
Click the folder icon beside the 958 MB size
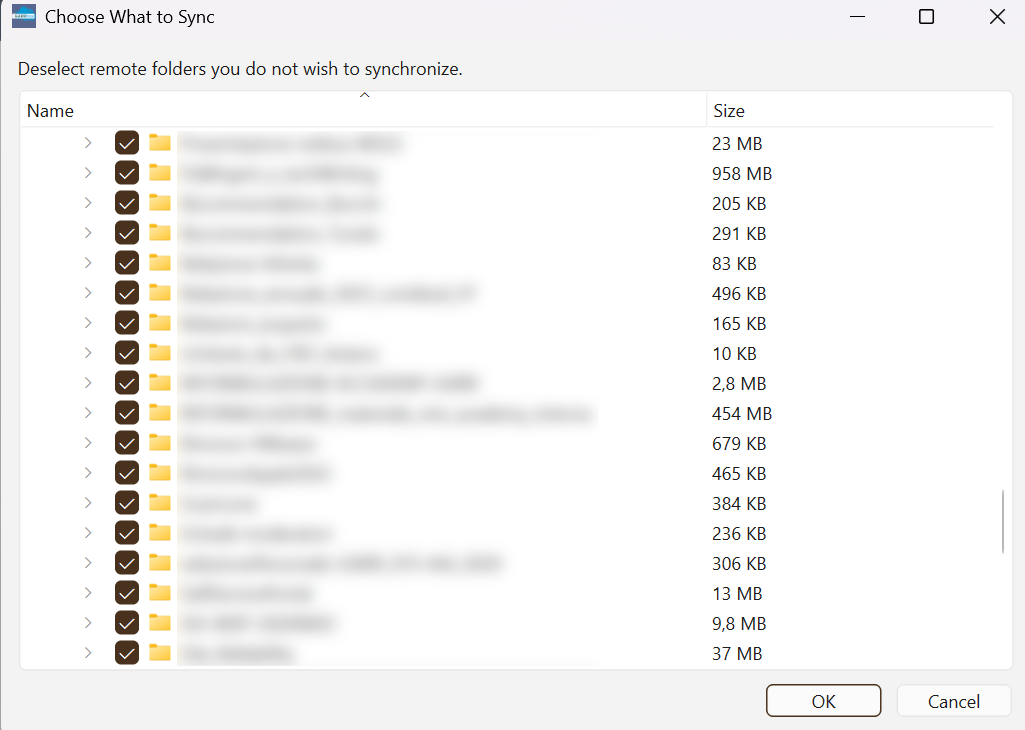click(159, 172)
